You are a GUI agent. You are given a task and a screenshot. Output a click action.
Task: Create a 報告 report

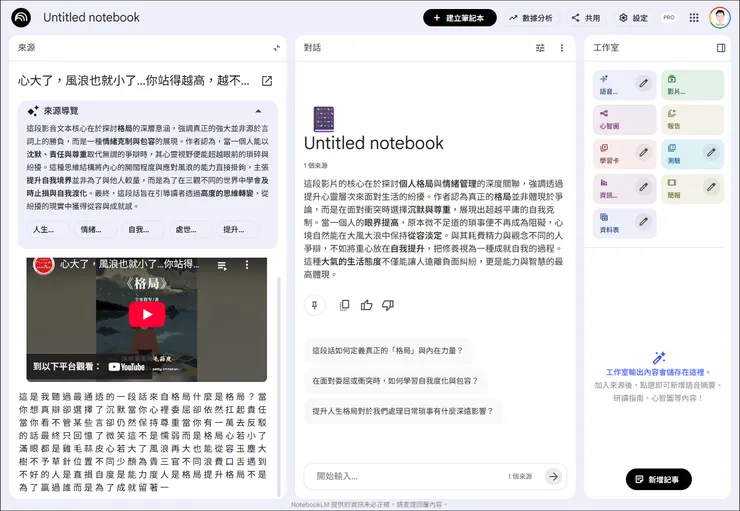pyautogui.click(x=692, y=119)
